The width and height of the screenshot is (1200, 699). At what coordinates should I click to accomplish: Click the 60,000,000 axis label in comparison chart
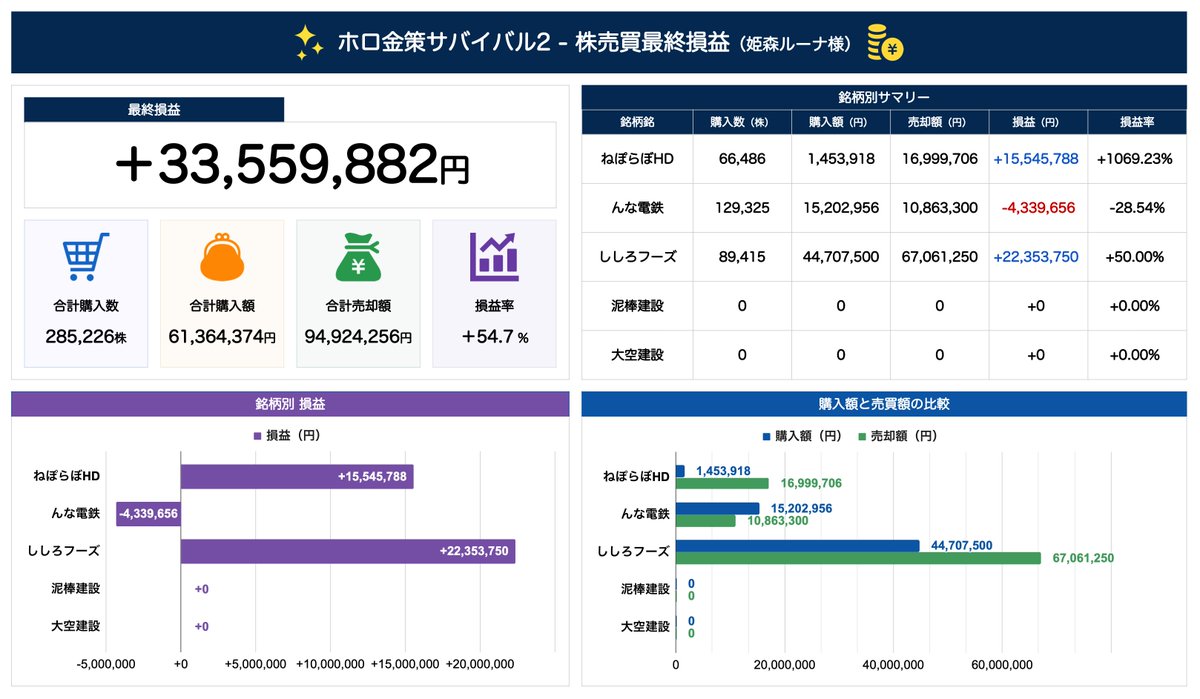click(x=1002, y=664)
